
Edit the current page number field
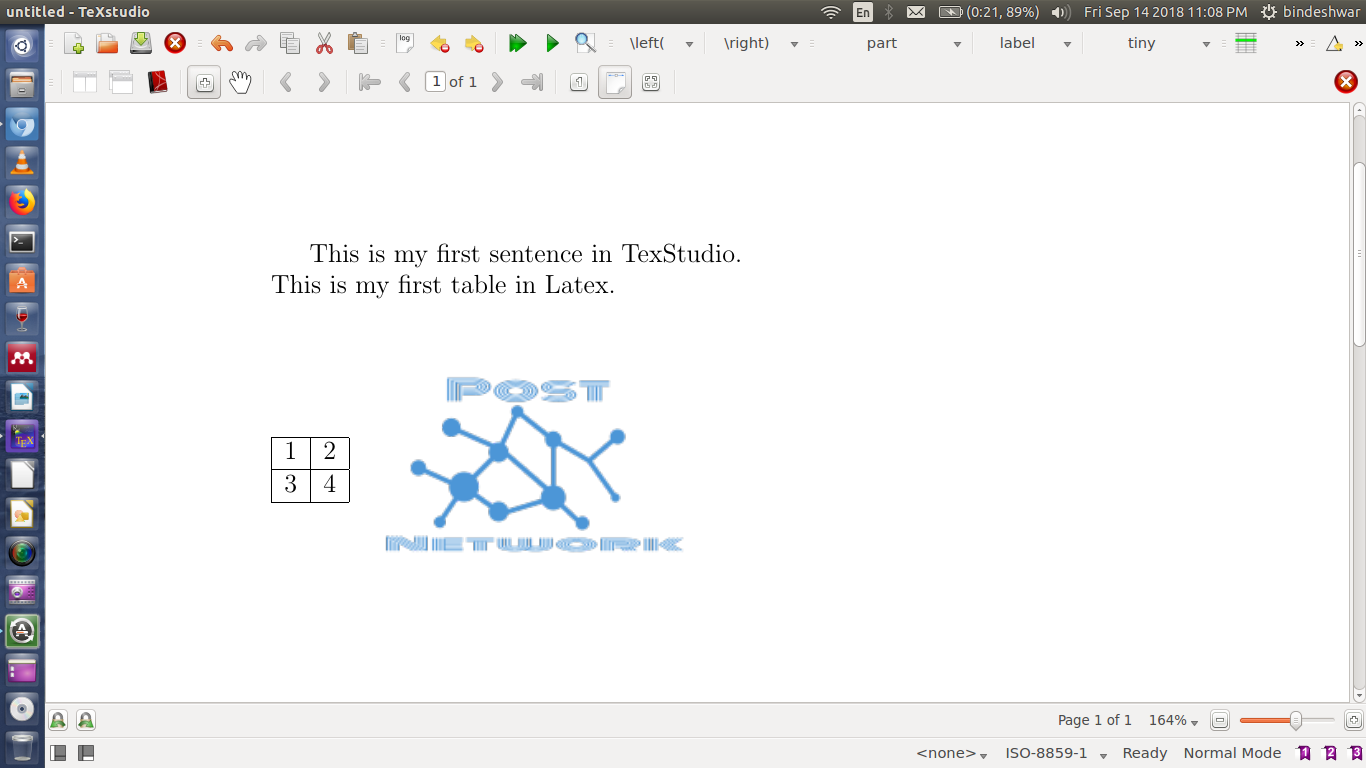(x=435, y=82)
